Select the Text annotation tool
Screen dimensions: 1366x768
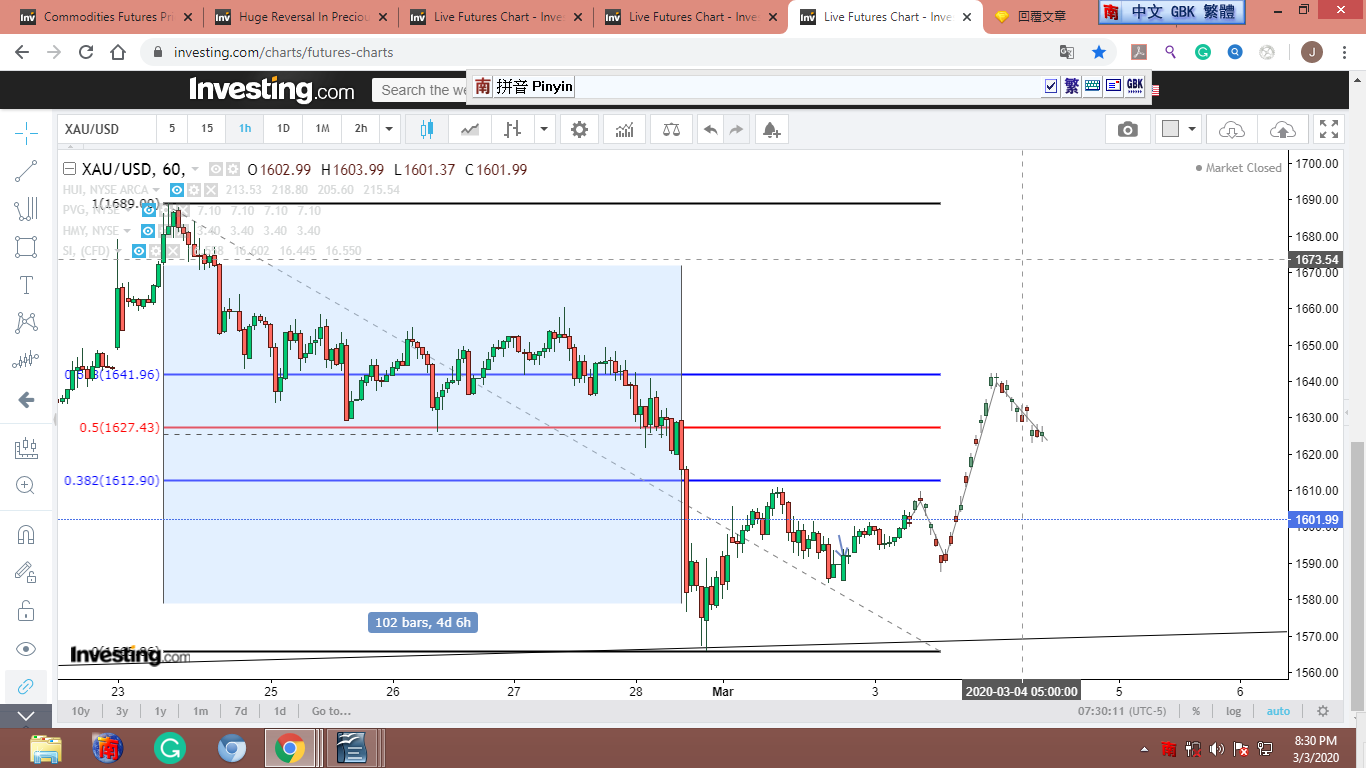pyautogui.click(x=26, y=285)
